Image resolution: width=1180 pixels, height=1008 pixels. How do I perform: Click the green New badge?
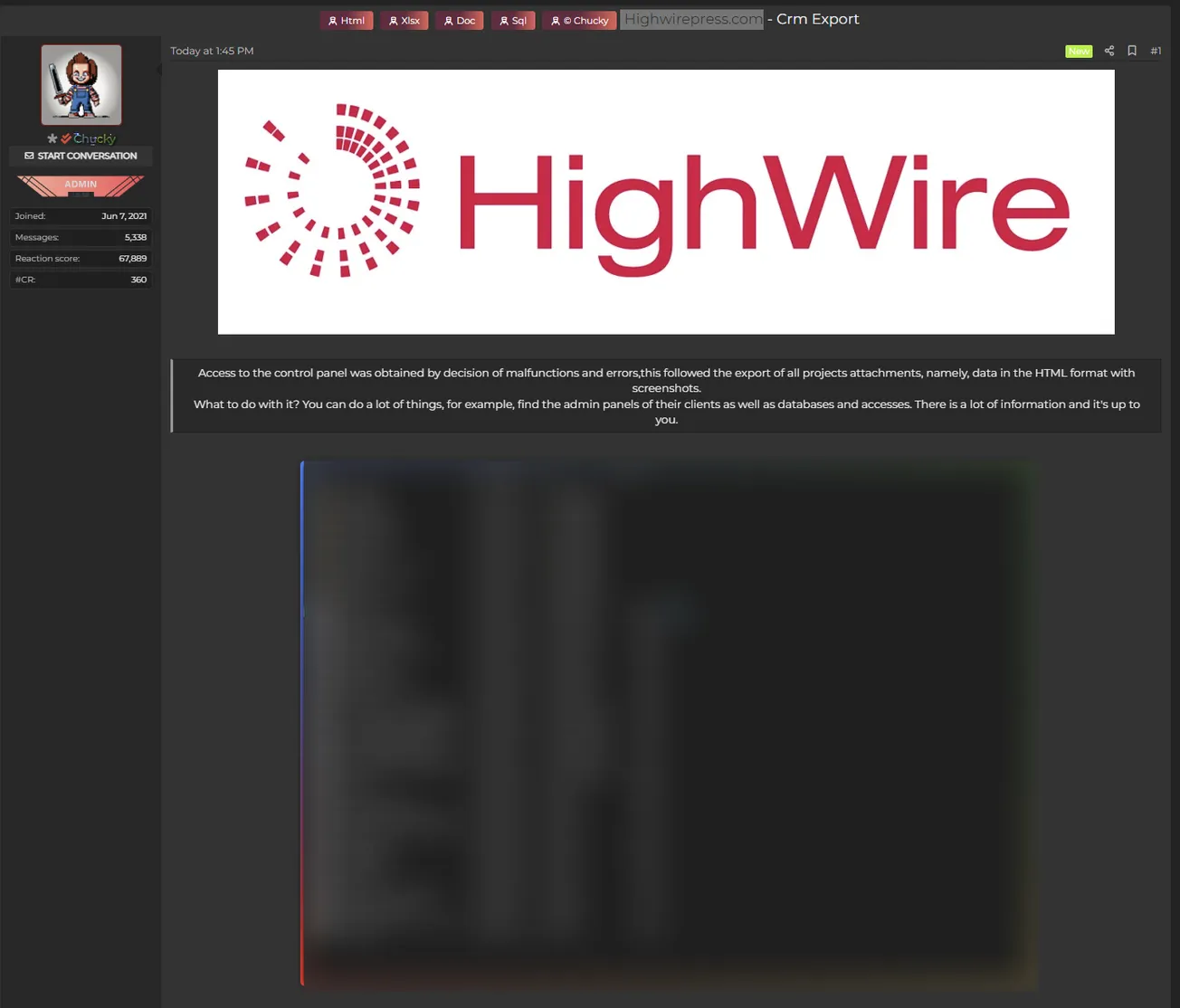(1078, 52)
